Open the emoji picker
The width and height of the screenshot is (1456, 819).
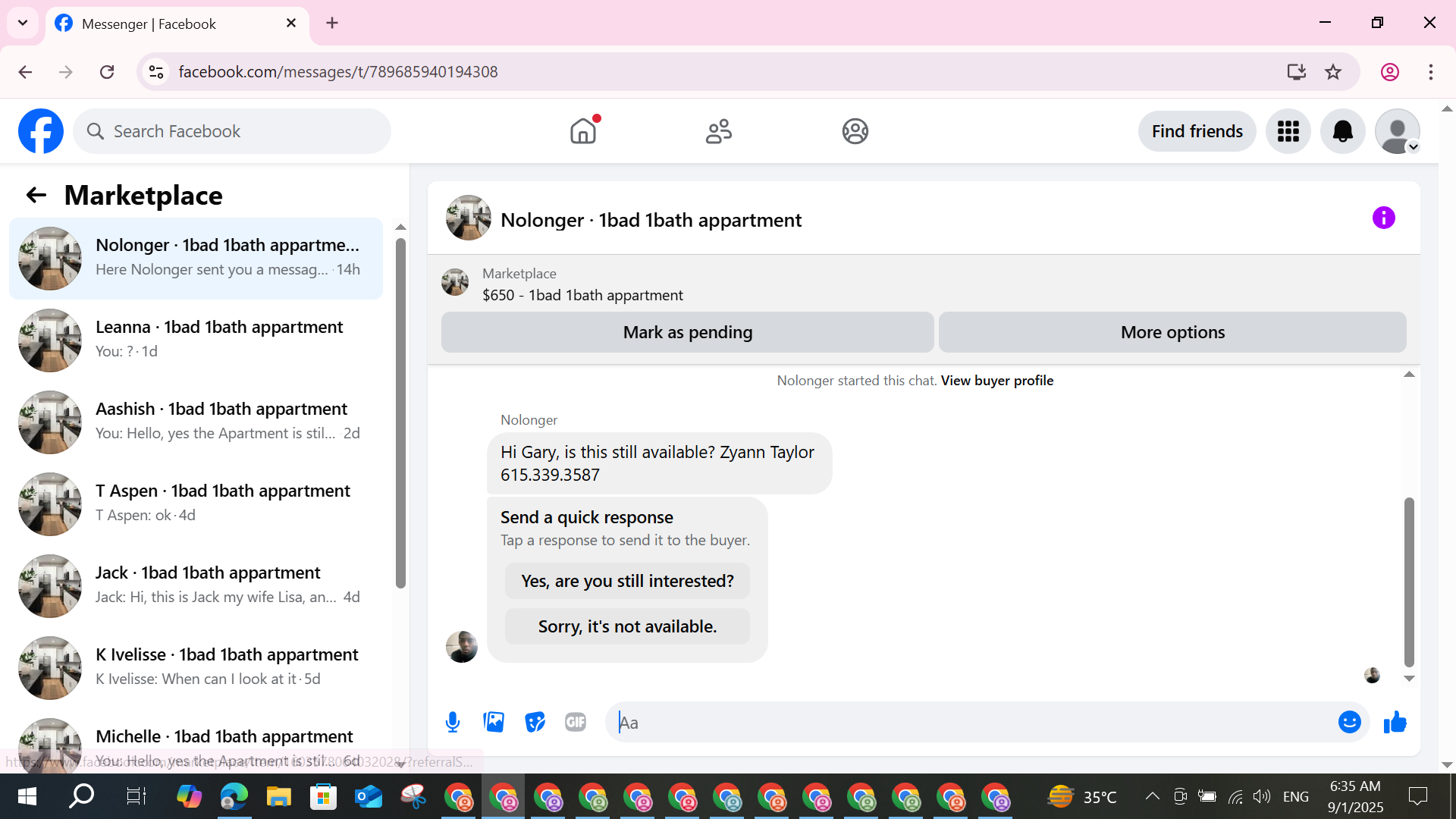click(x=1349, y=723)
